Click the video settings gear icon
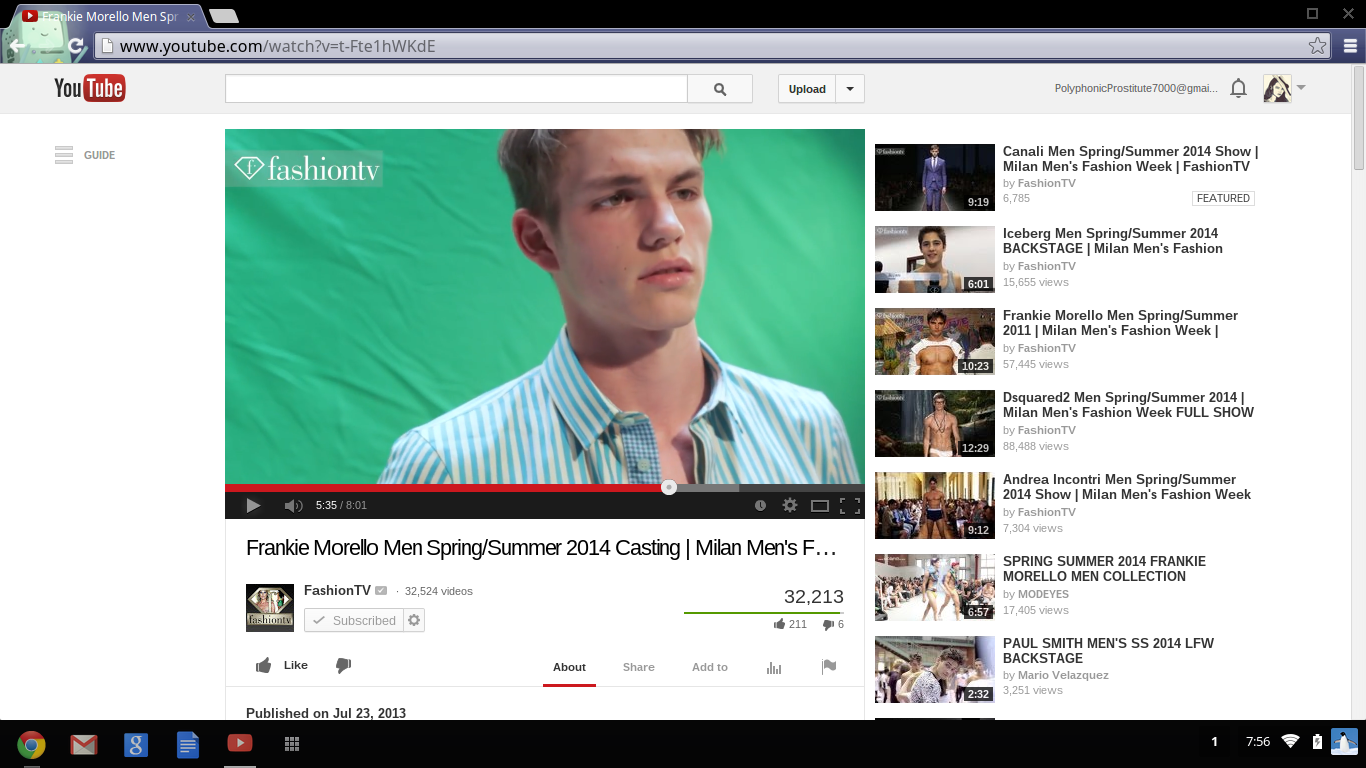Screen dimensions: 1366x768 [x=790, y=505]
